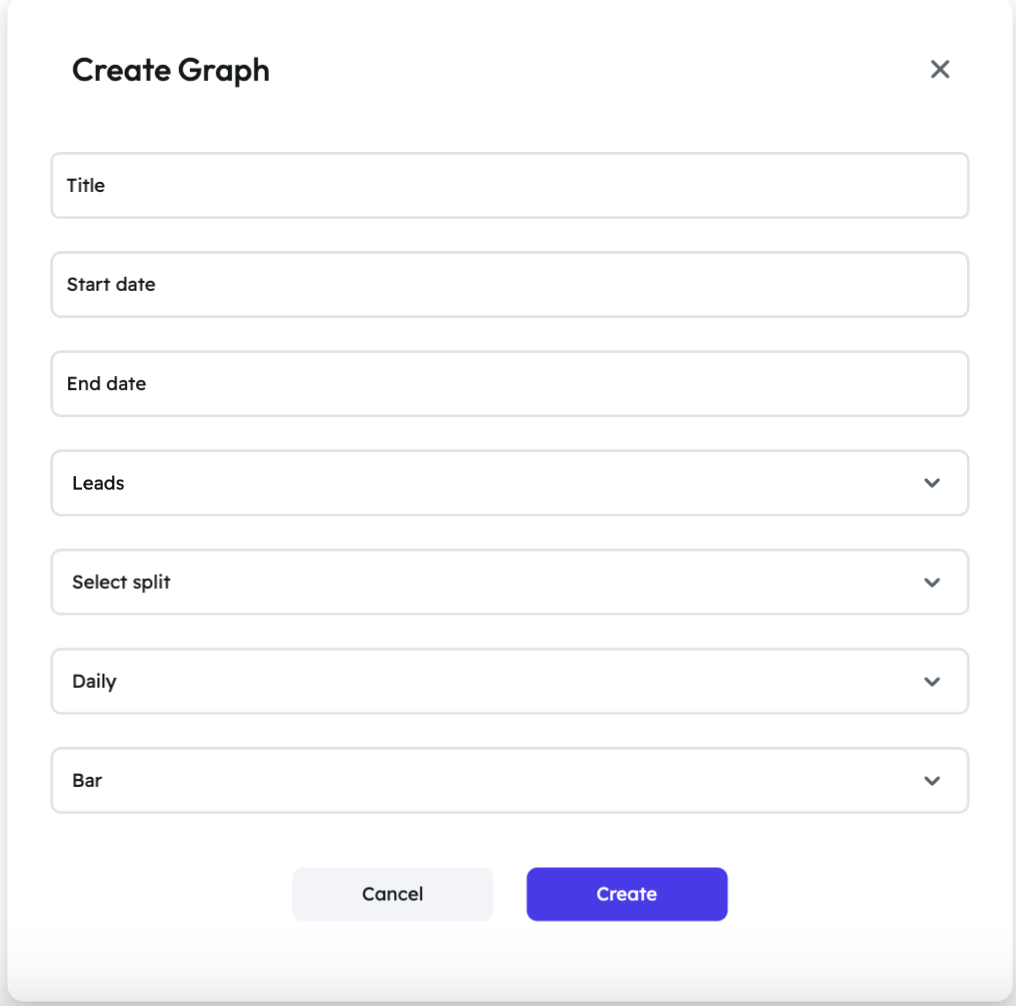
Task: Click the 'Daily' selected value text
Action: point(94,682)
